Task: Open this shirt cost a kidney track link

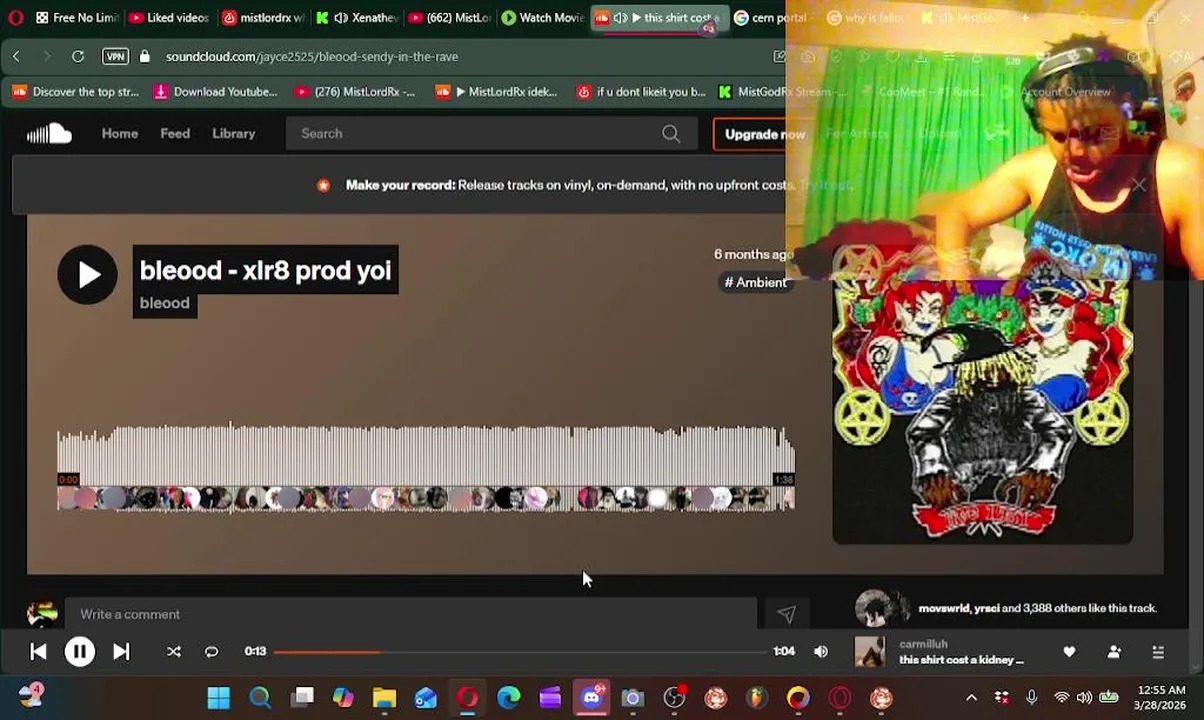Action: point(961,660)
